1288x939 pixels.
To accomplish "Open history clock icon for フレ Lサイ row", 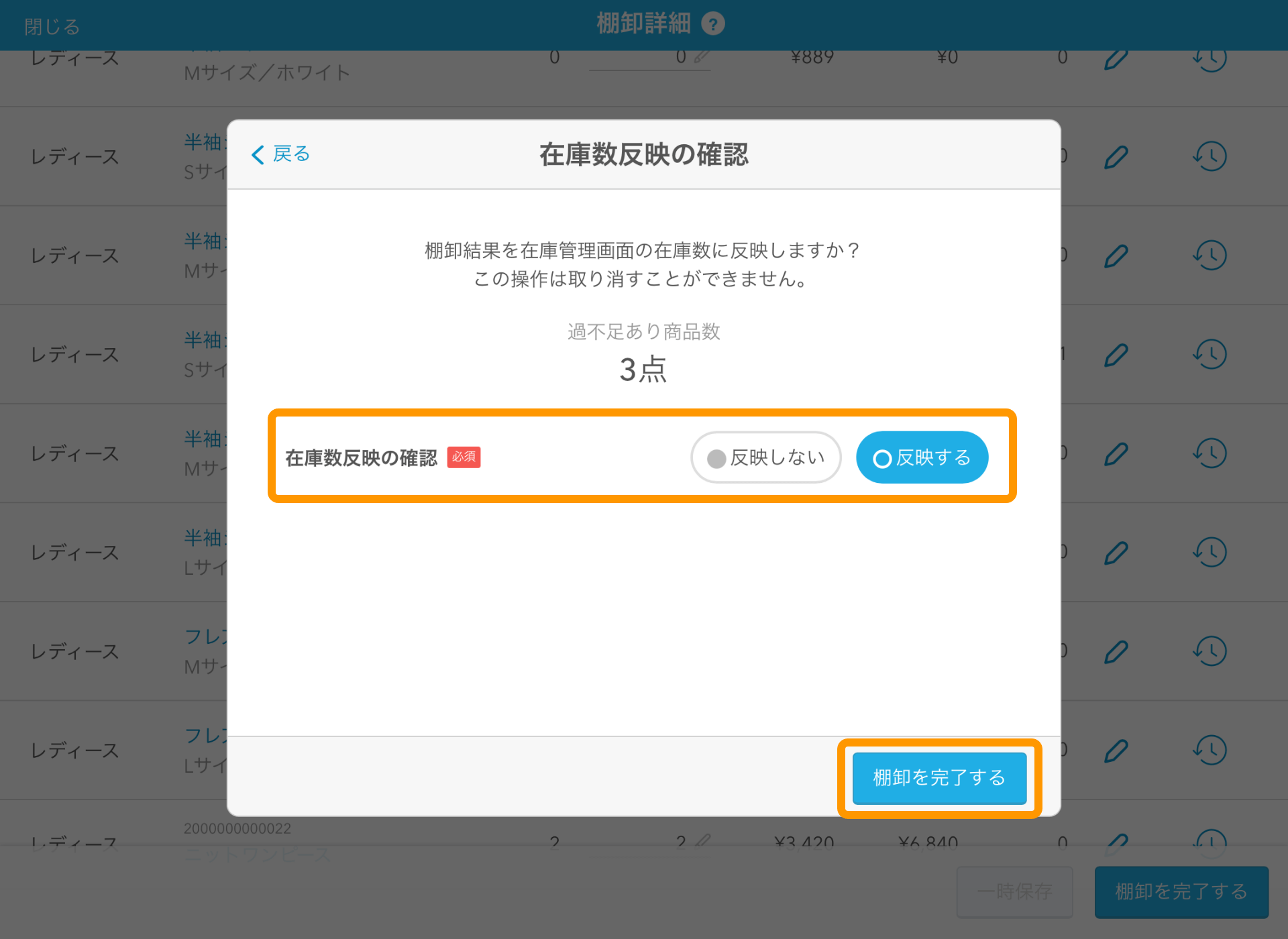I will pyautogui.click(x=1210, y=751).
